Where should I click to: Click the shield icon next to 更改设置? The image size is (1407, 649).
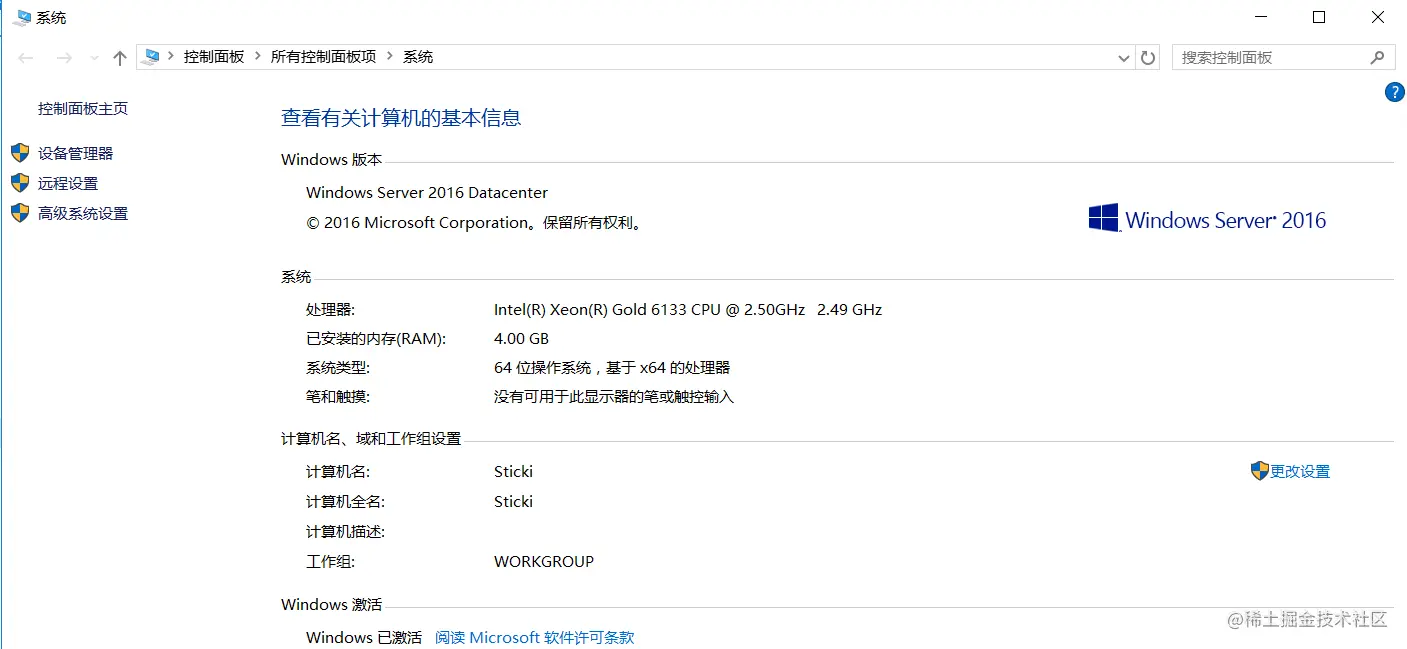click(x=1260, y=470)
